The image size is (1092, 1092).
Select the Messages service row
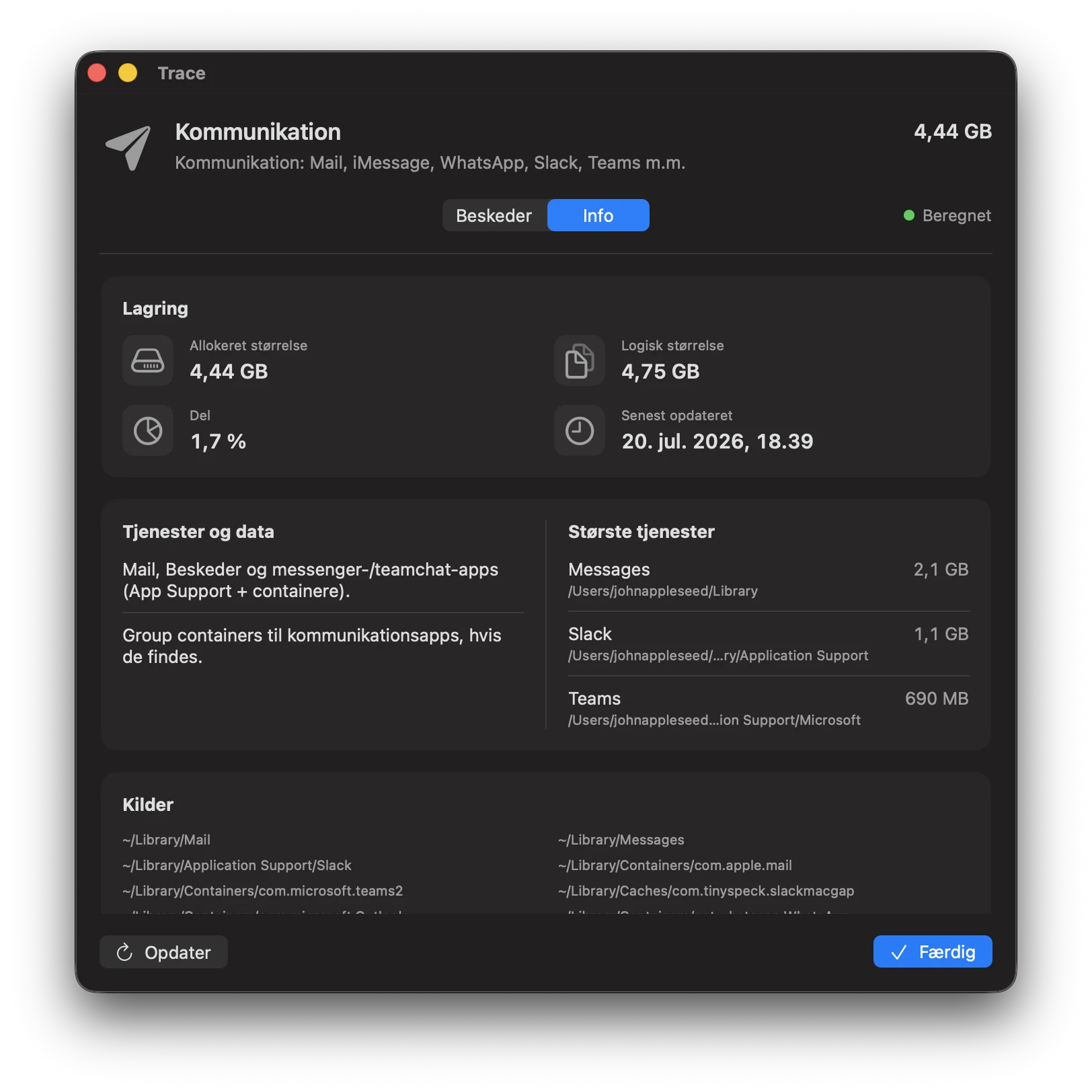click(x=769, y=580)
